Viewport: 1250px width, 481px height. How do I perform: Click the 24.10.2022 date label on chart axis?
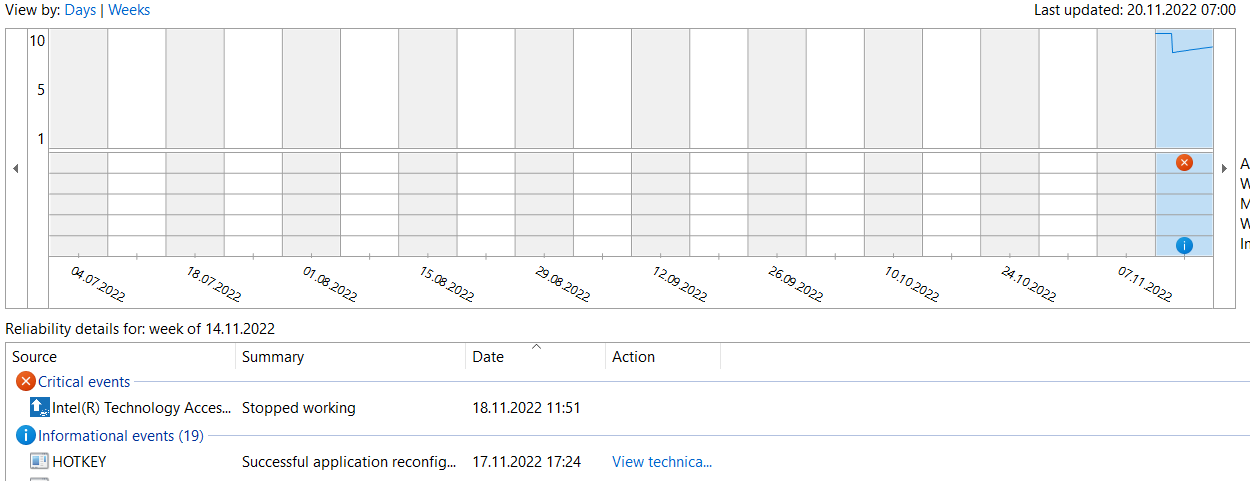pyautogui.click(x=1028, y=284)
